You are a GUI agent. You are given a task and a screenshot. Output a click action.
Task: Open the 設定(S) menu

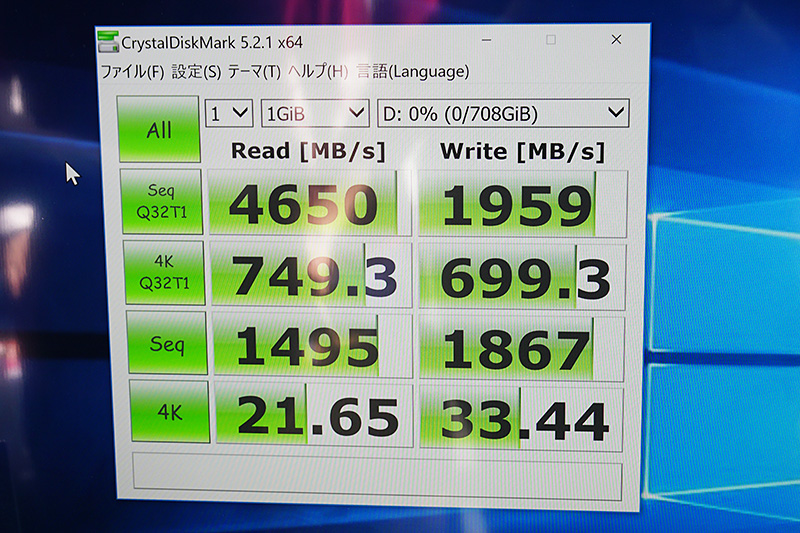pos(196,72)
